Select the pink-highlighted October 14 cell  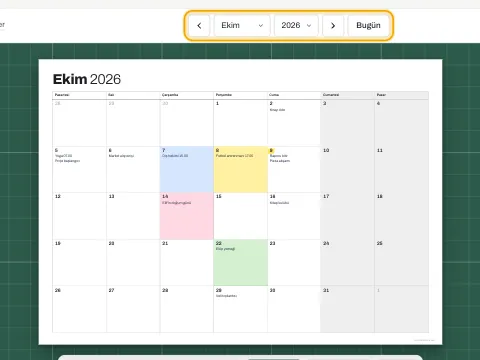pos(187,216)
